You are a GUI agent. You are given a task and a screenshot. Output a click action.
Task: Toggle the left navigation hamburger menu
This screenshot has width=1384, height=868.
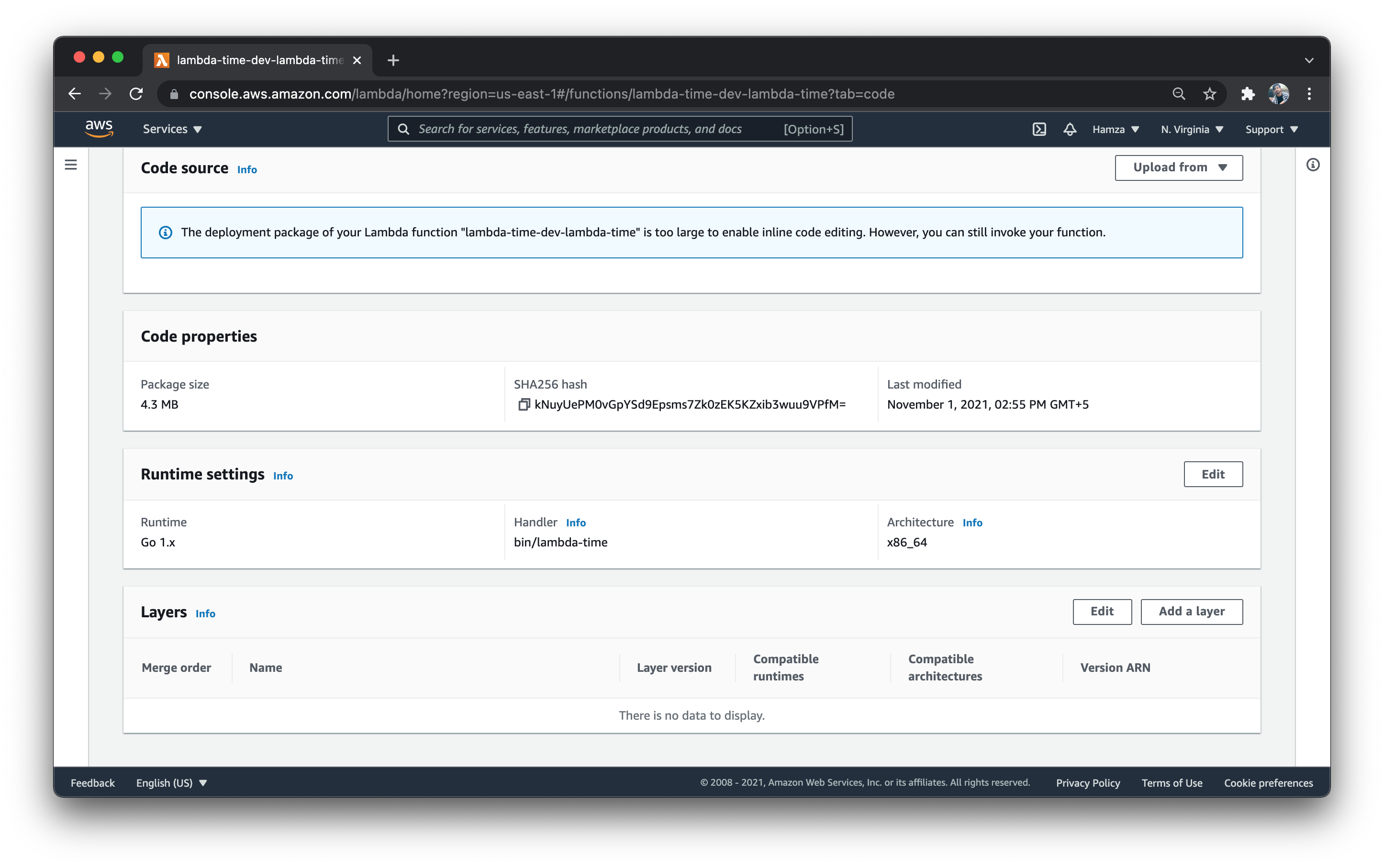coord(71,166)
